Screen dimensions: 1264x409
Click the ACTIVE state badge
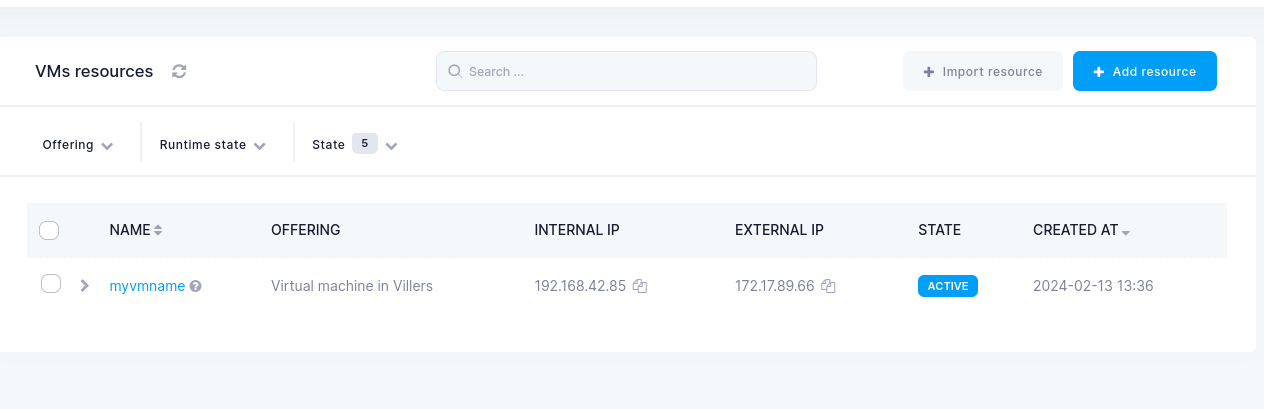(x=947, y=286)
